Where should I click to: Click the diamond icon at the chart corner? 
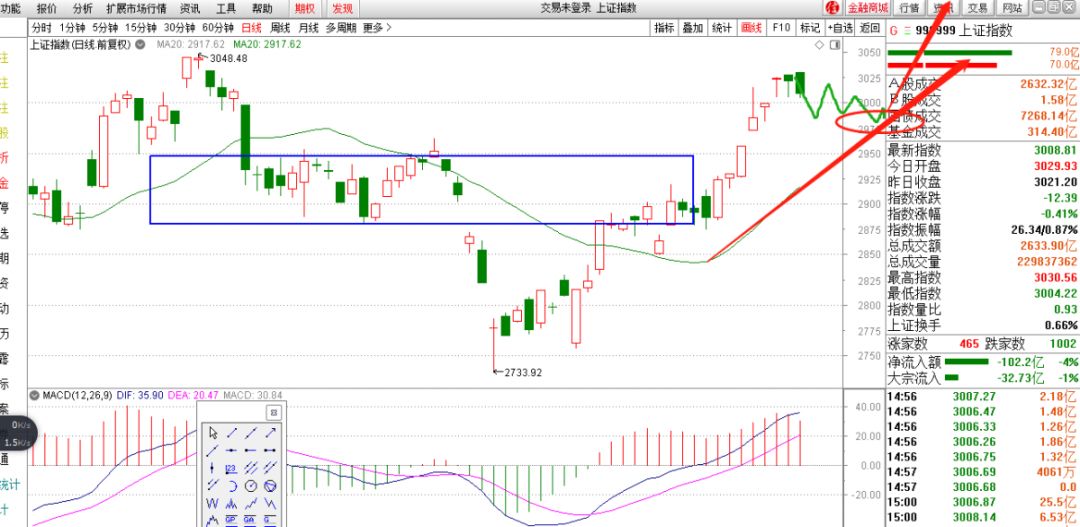pyautogui.click(x=819, y=45)
